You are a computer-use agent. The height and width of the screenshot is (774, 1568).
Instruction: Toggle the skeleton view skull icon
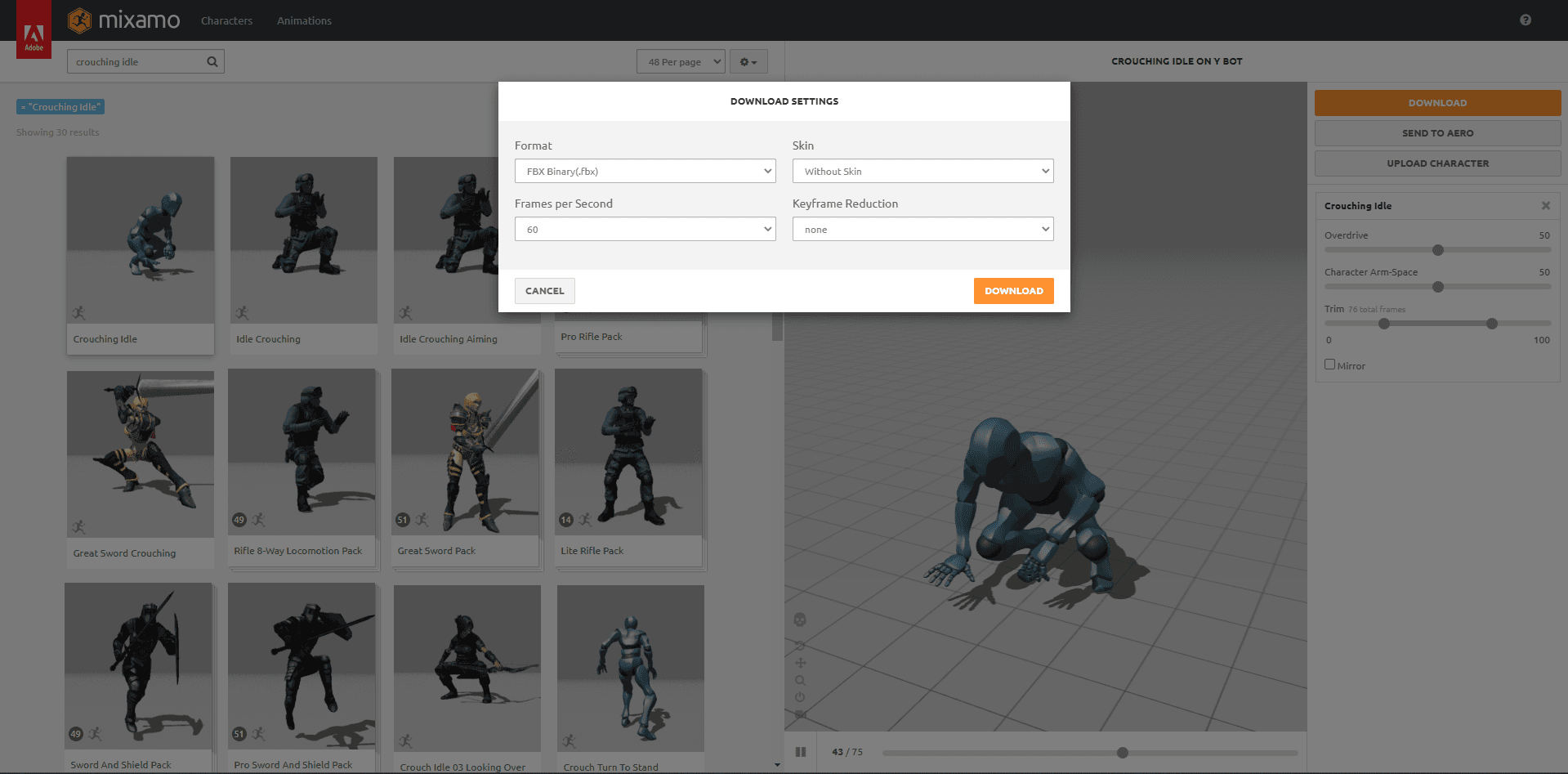[800, 620]
